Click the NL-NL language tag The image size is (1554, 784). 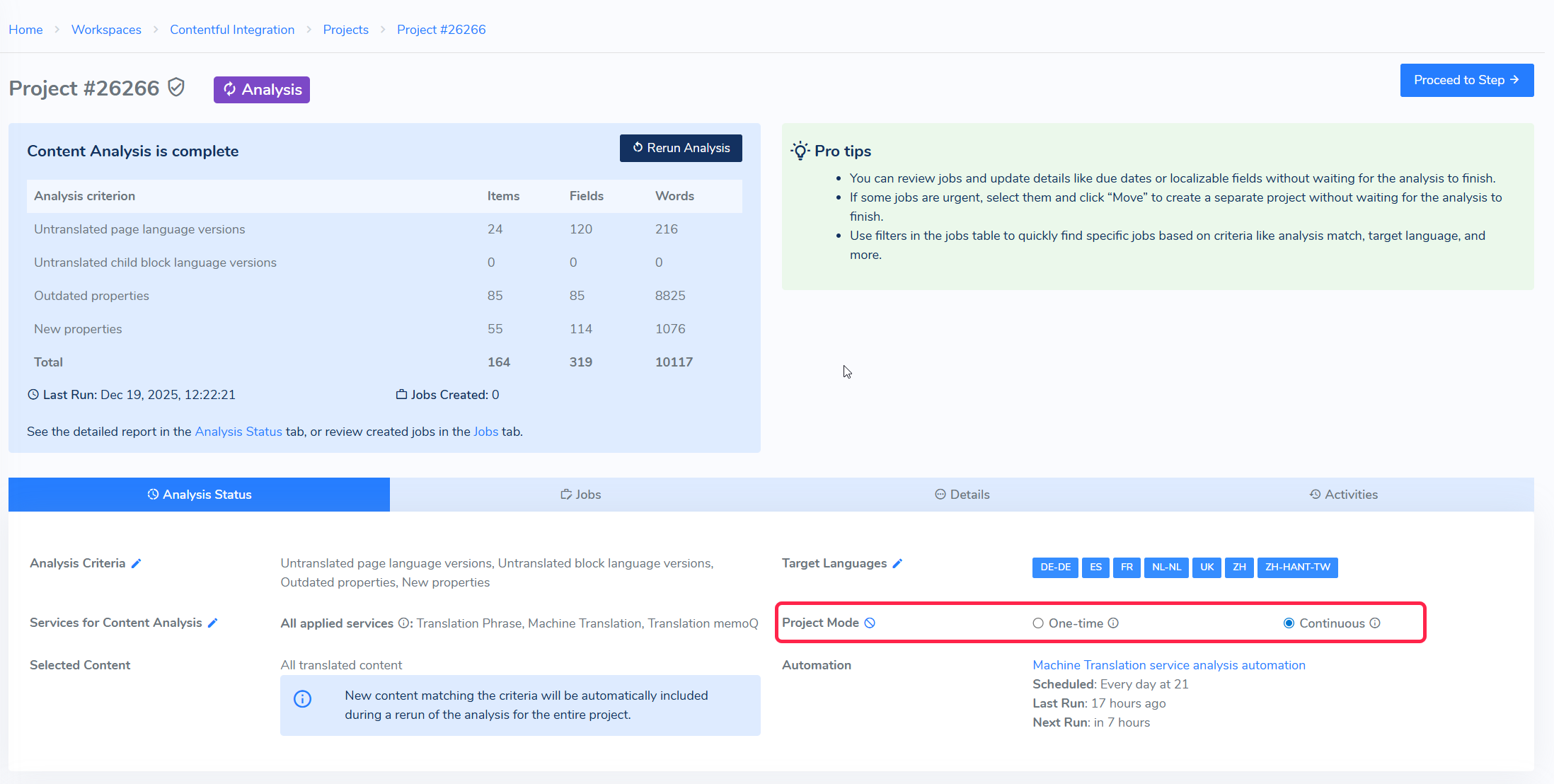click(x=1166, y=567)
